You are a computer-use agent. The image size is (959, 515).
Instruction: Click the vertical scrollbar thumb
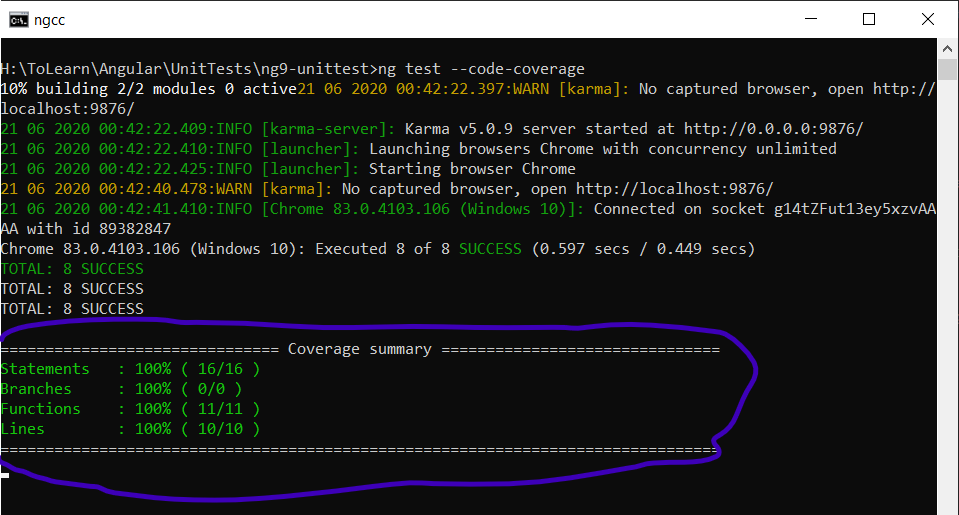[948, 69]
